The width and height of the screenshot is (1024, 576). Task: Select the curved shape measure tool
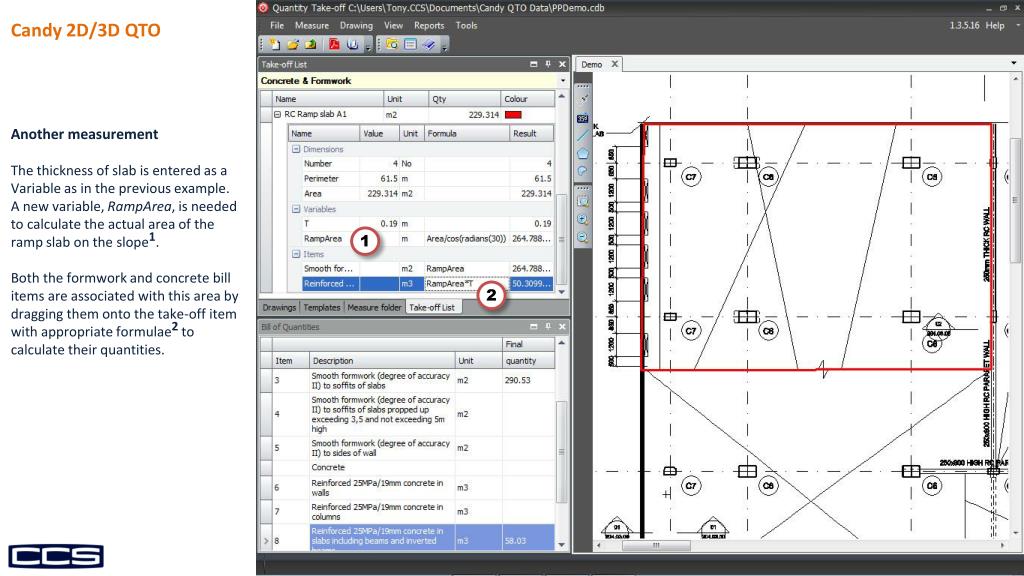583,171
